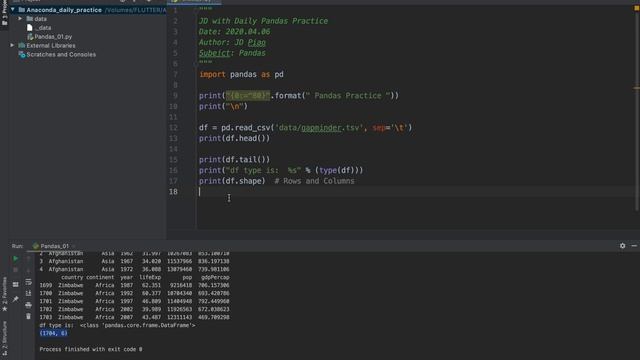Click the orange stripe mark on editor scrollbar
640x360 pixels.
pyautogui.click(x=637, y=88)
